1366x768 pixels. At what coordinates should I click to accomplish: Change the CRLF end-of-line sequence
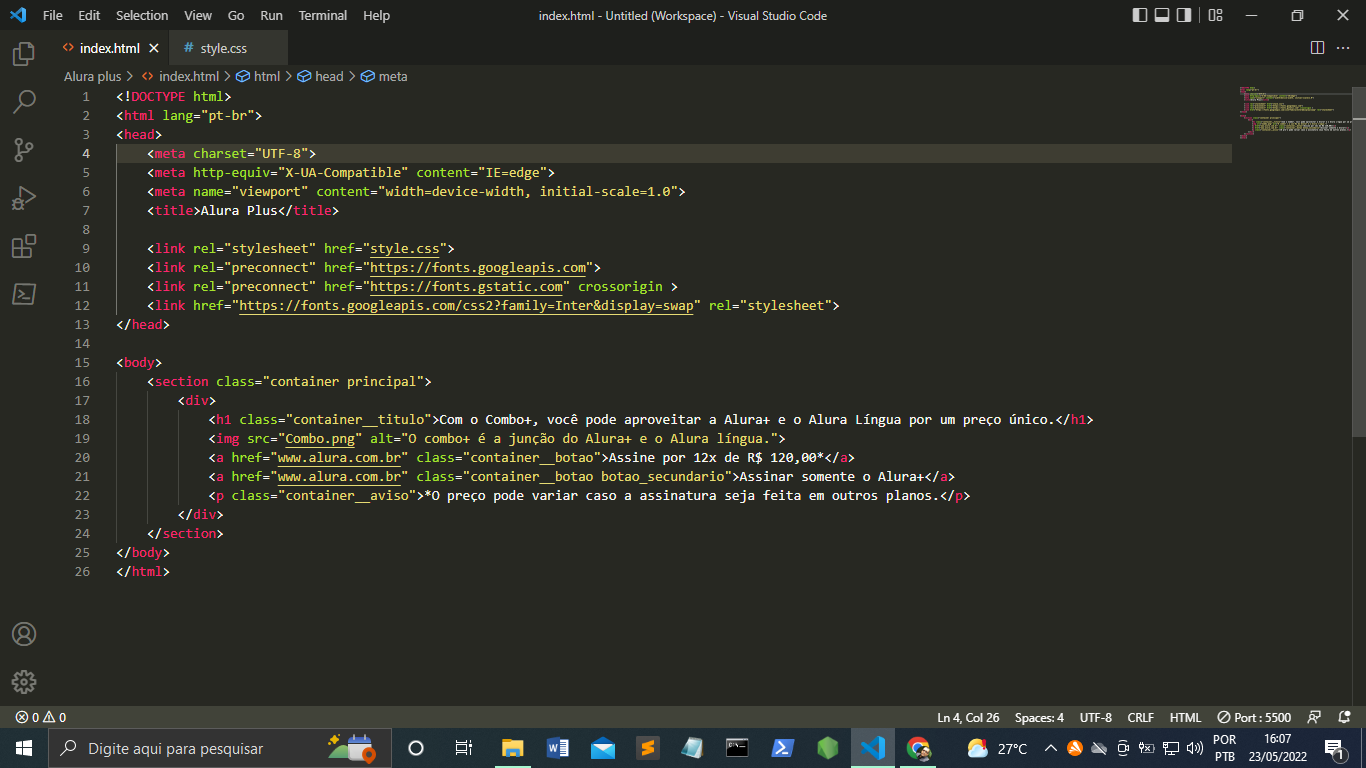pyautogui.click(x=1141, y=717)
